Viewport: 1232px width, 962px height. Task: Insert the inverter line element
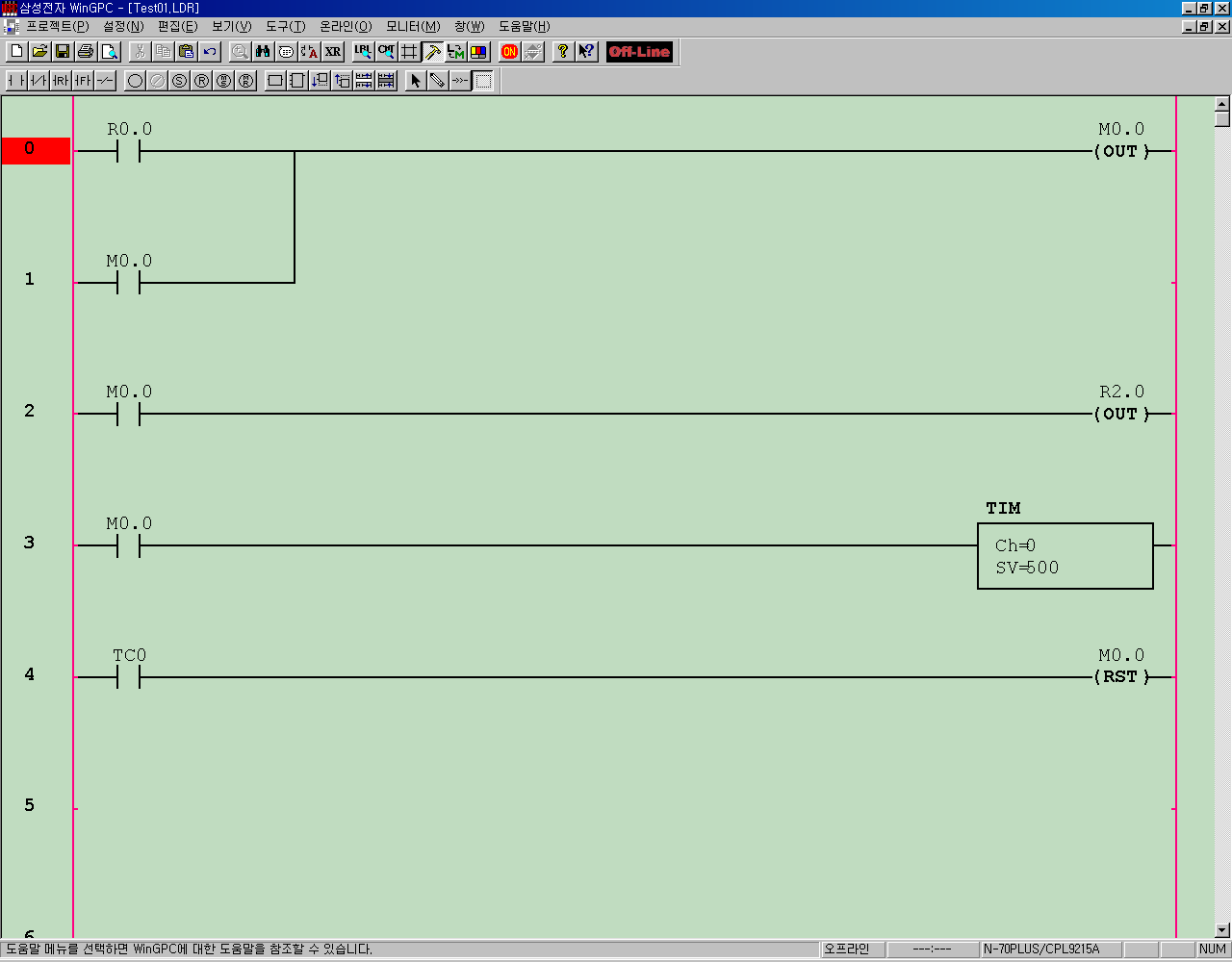coord(105,81)
